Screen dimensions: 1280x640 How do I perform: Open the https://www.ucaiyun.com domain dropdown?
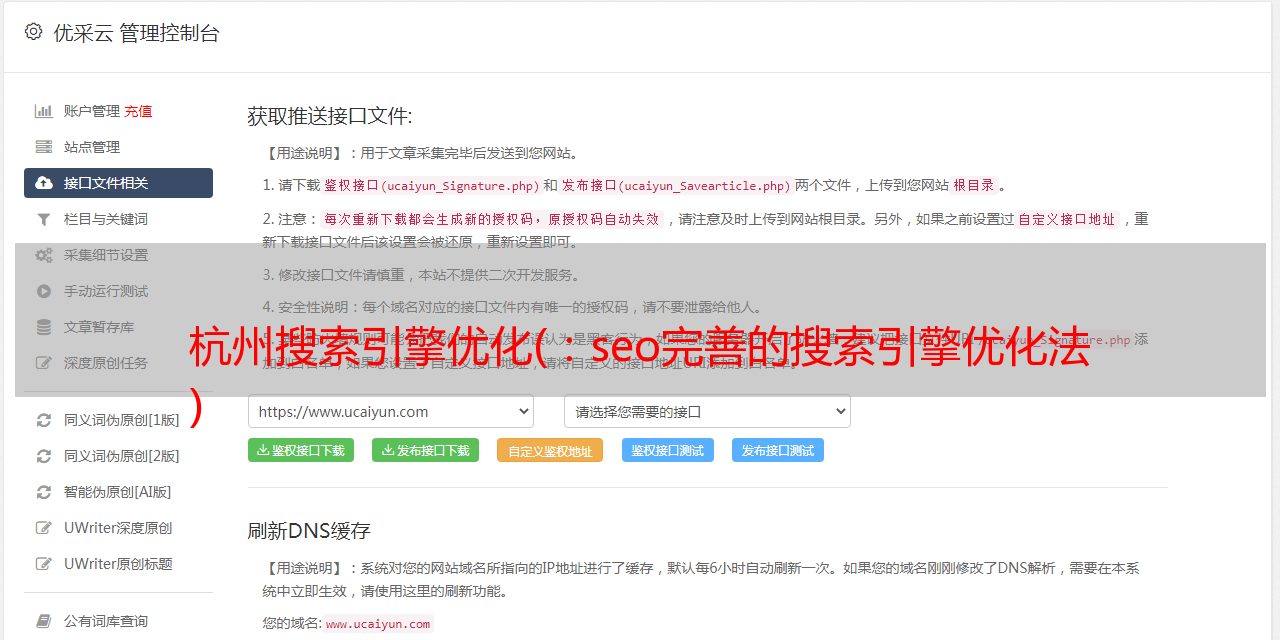click(391, 411)
